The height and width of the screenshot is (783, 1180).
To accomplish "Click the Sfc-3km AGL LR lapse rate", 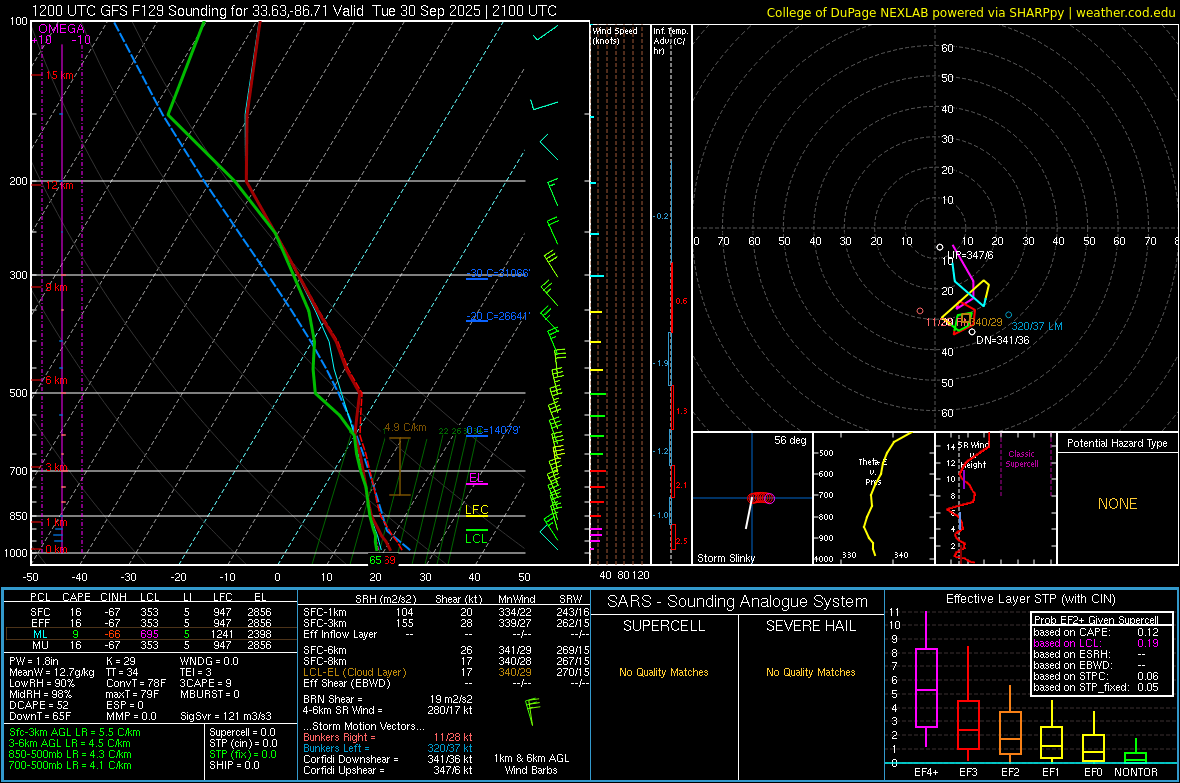I will pyautogui.click(x=75, y=732).
